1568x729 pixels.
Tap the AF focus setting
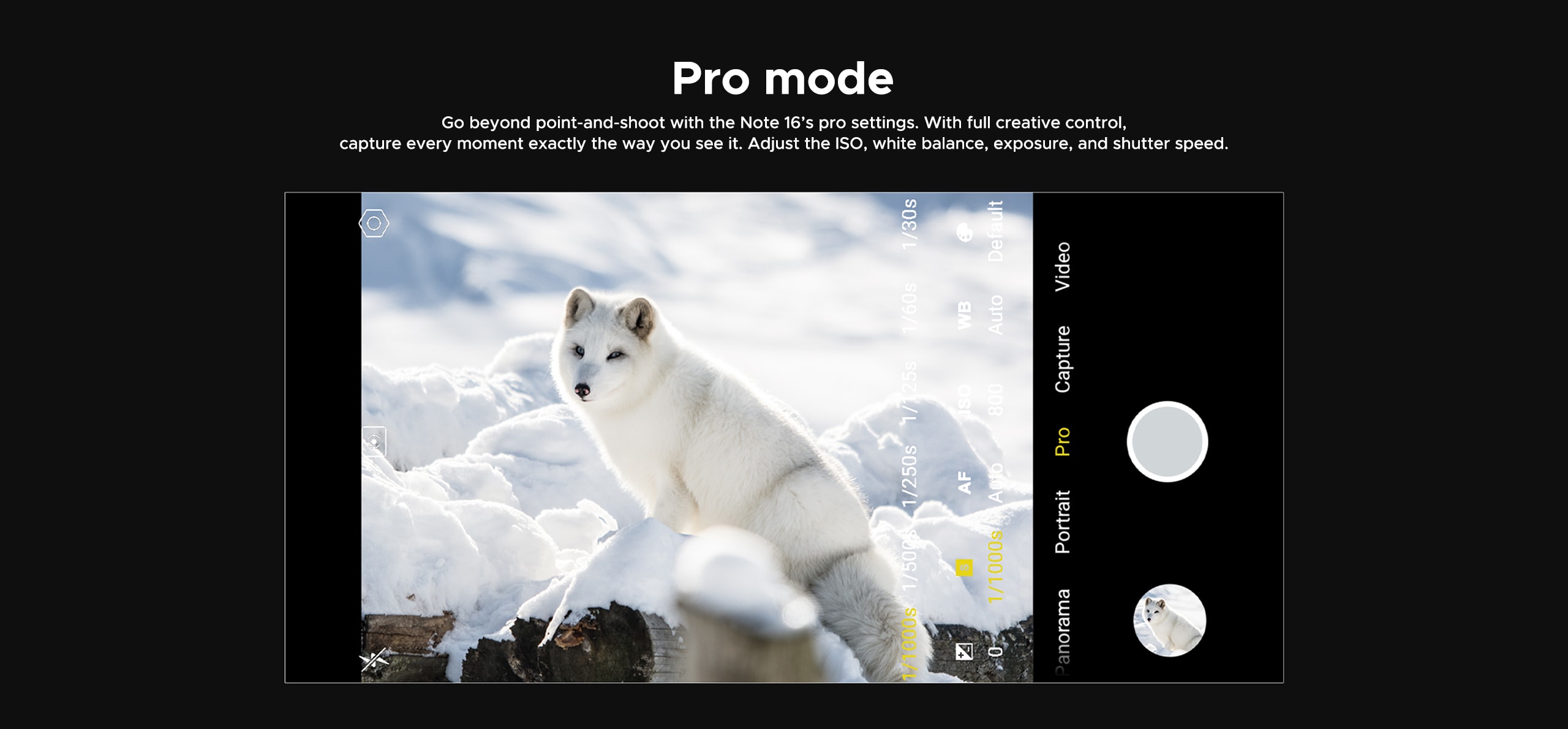pos(965,482)
